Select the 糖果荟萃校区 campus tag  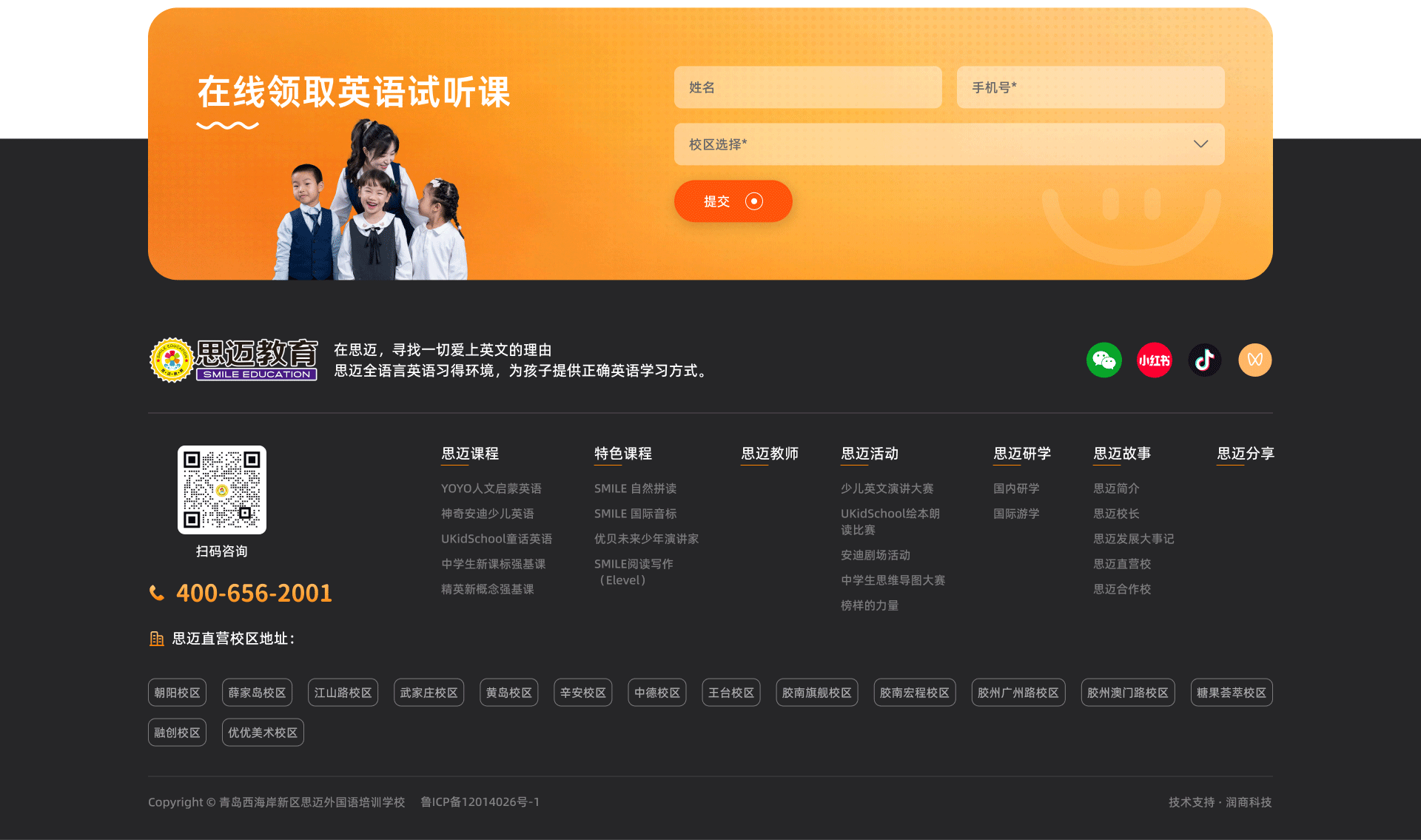tap(1231, 693)
